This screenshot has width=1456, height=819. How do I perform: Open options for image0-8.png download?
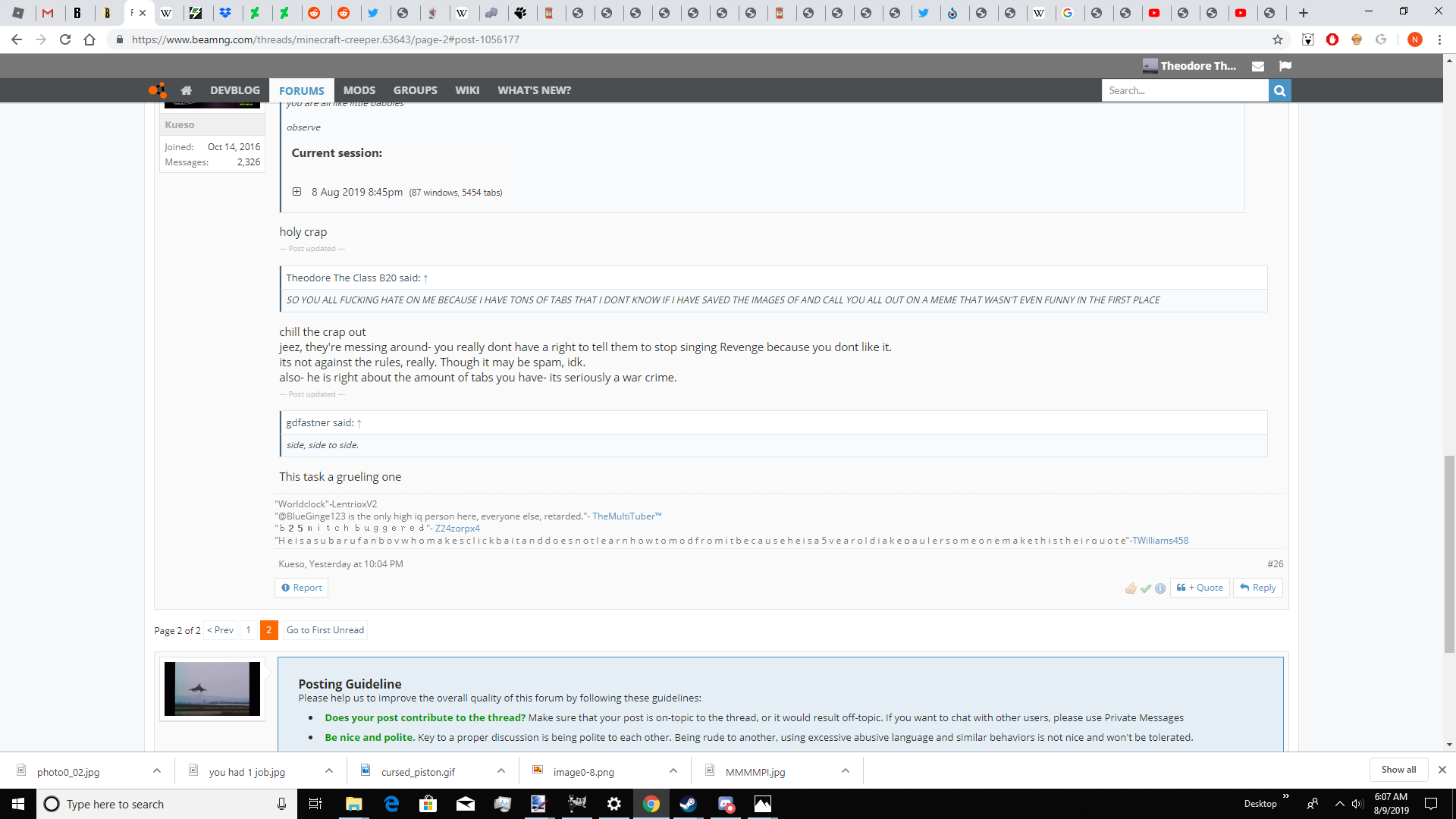pos(673,770)
